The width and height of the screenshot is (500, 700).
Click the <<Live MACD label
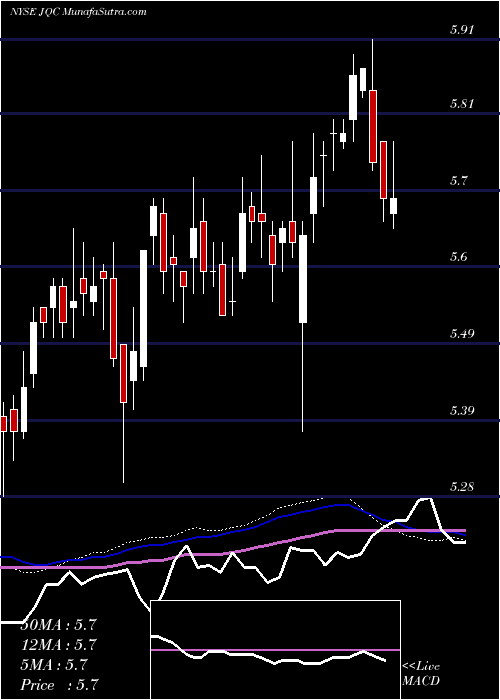point(421,674)
